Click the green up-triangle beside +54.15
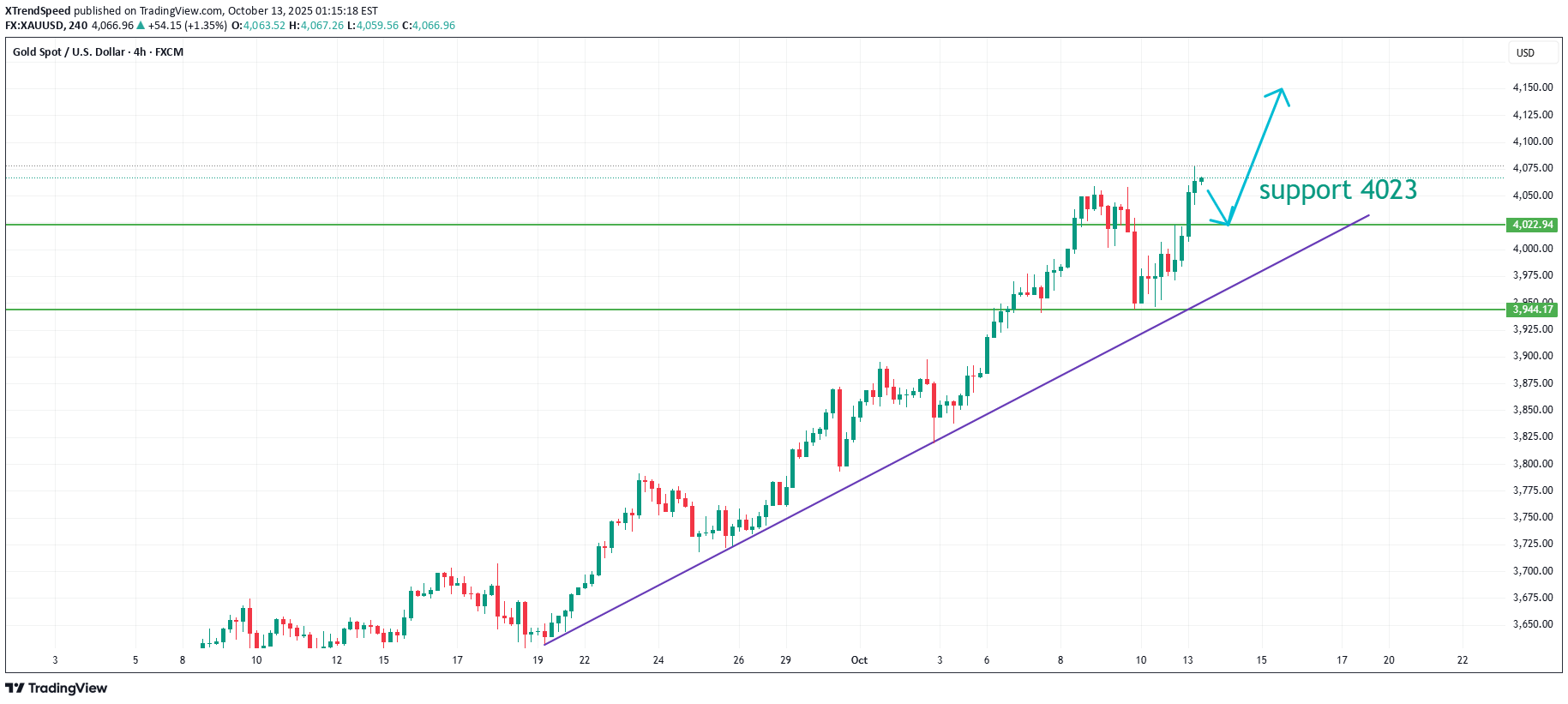 [141, 26]
